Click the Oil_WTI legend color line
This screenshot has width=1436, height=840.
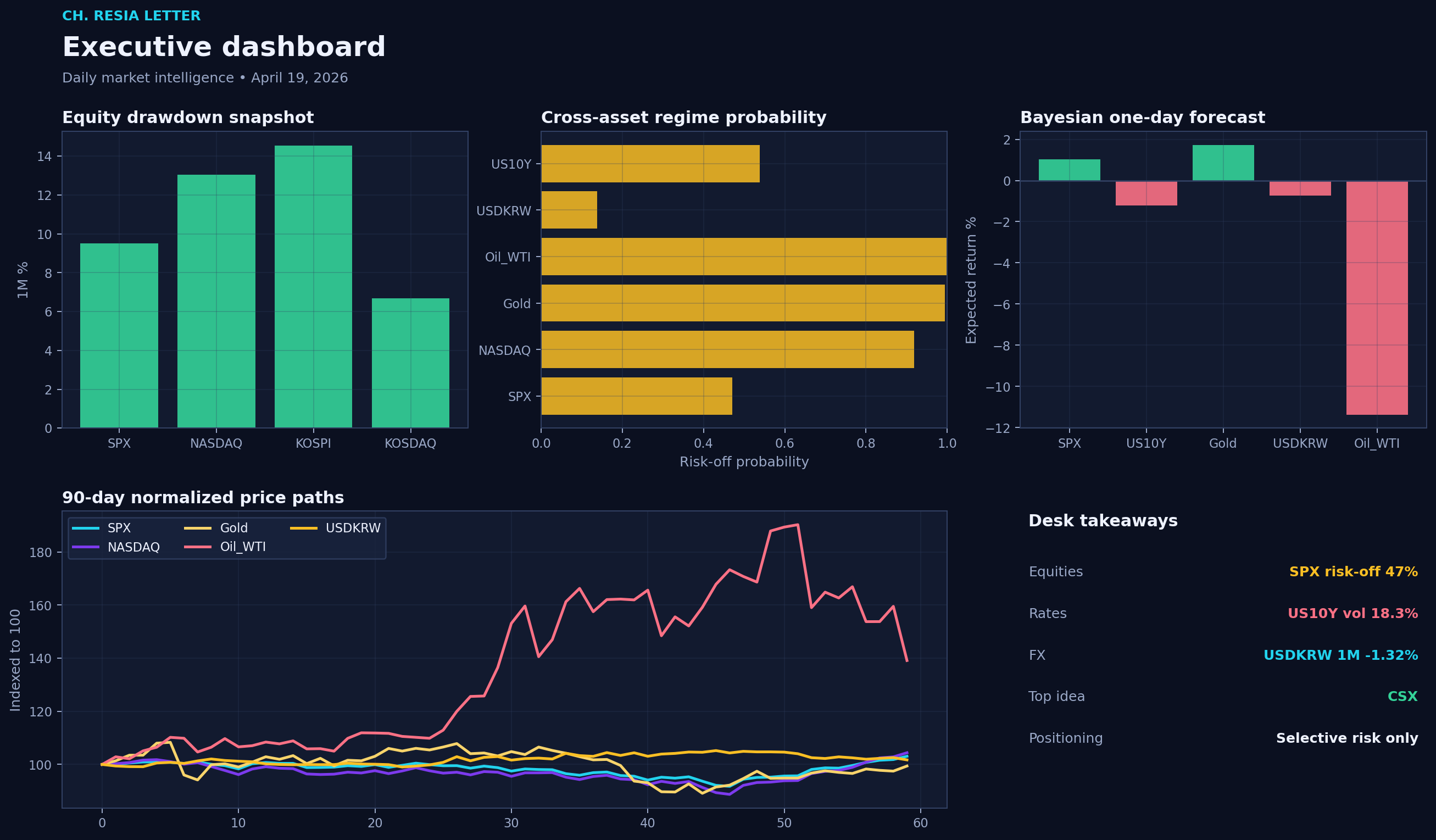coord(198,547)
